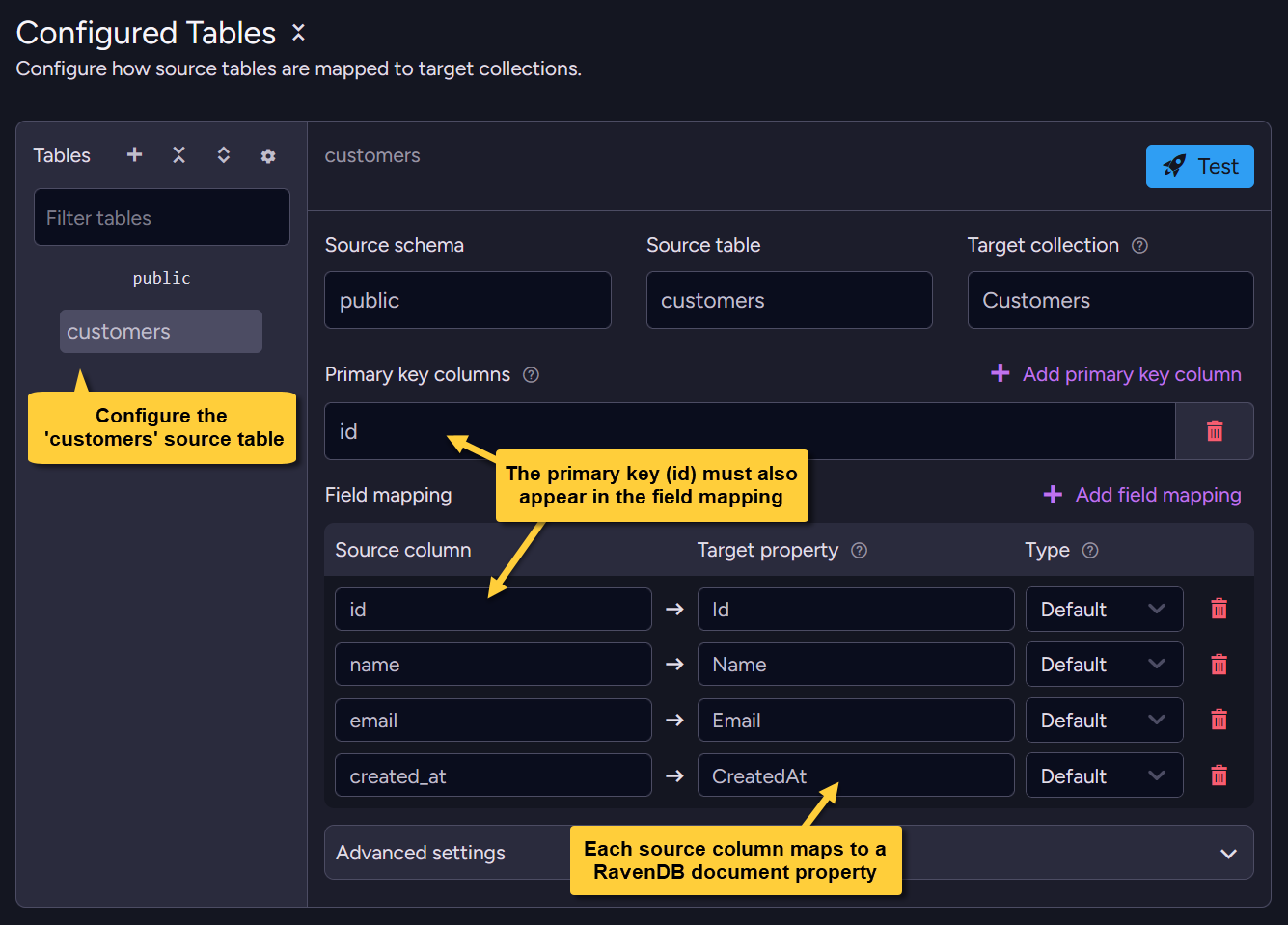Collapse the Configured Tables section icon
The image size is (1288, 925).
coord(298,33)
